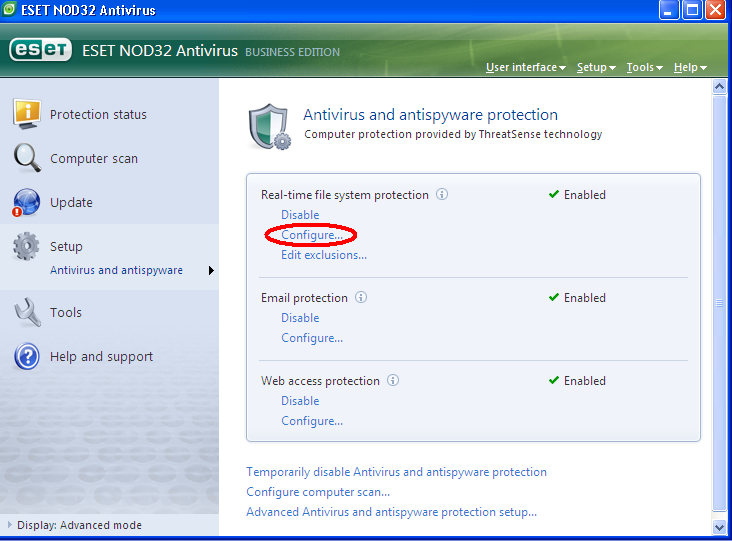Disable Web access protection
The width and height of the screenshot is (732, 541).
(x=300, y=401)
